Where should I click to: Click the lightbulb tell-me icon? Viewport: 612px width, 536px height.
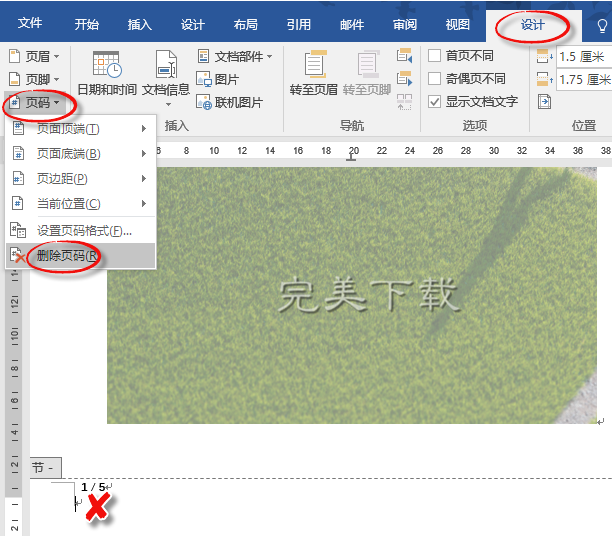(x=602, y=26)
